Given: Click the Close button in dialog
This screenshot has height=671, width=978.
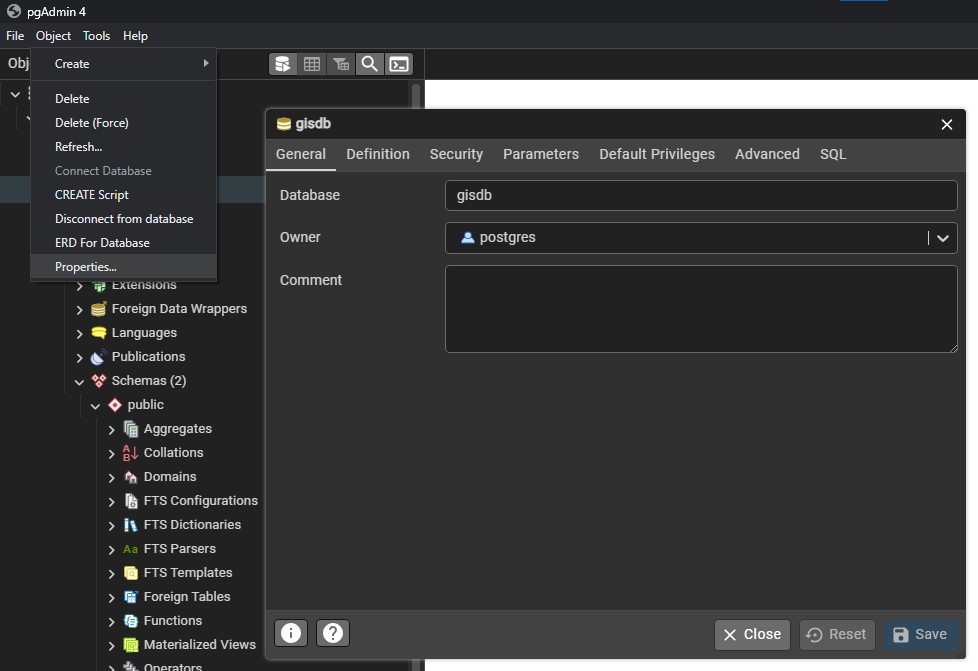Looking at the screenshot, I should (752, 634).
